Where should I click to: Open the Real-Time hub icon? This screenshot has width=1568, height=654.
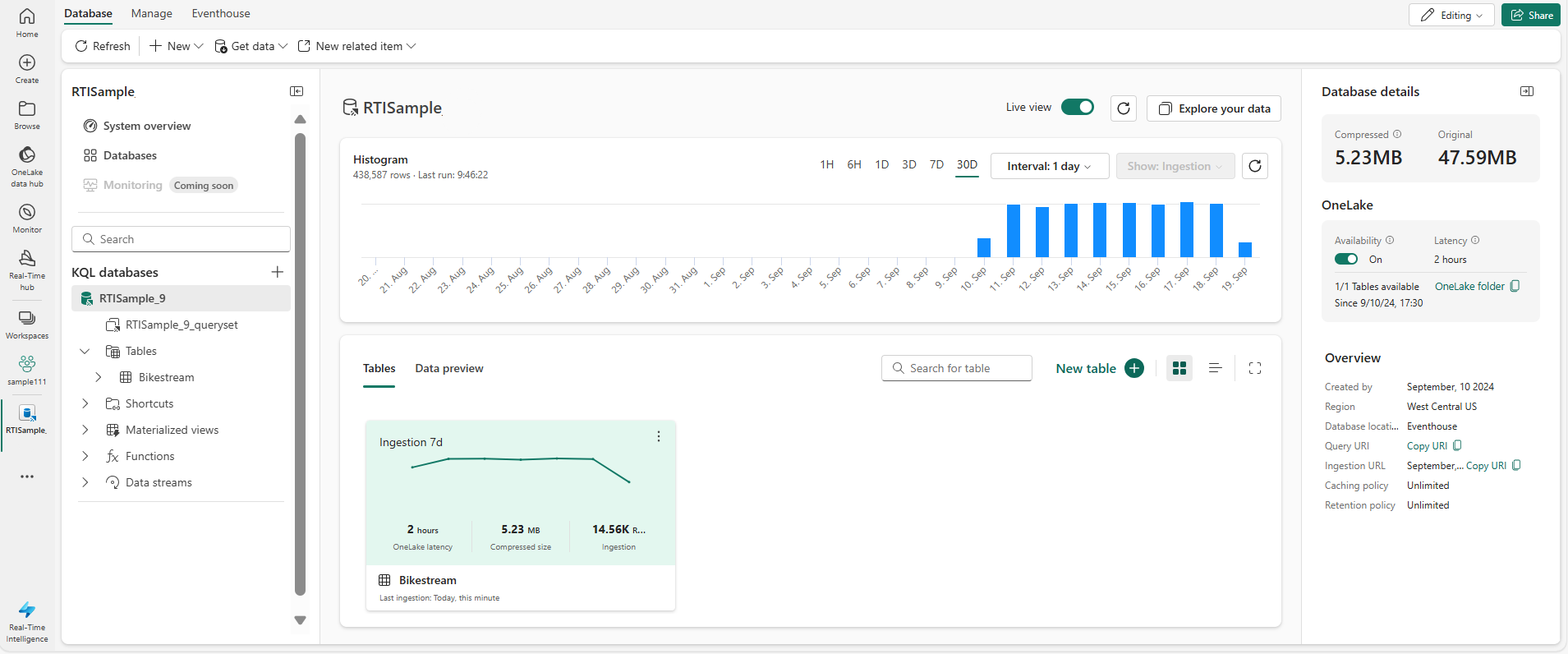[x=27, y=269]
